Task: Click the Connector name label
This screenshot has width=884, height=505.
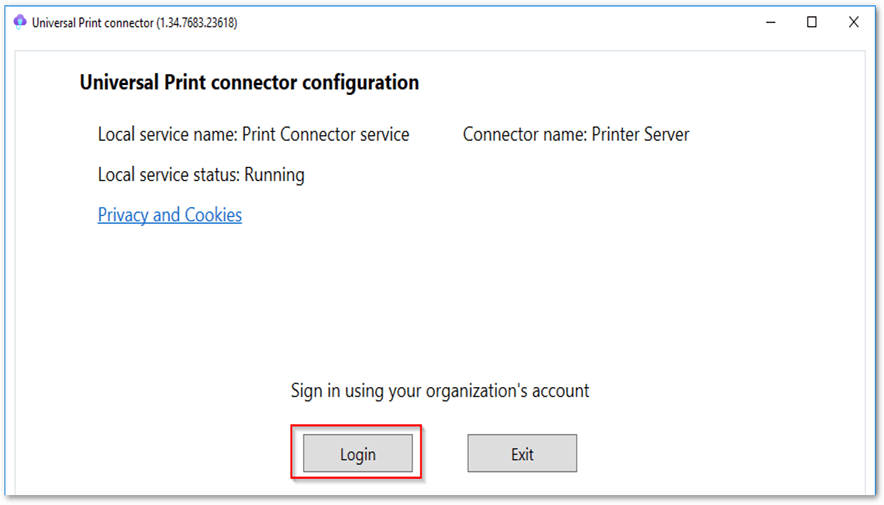Action: (525, 134)
